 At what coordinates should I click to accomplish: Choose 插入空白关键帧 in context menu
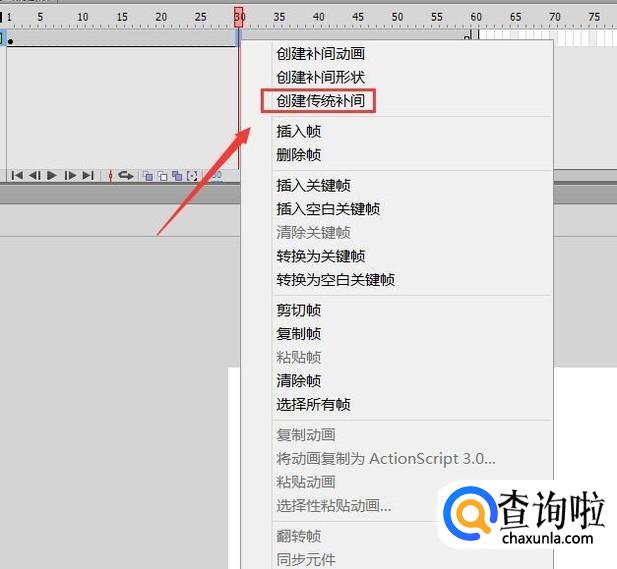pos(328,209)
